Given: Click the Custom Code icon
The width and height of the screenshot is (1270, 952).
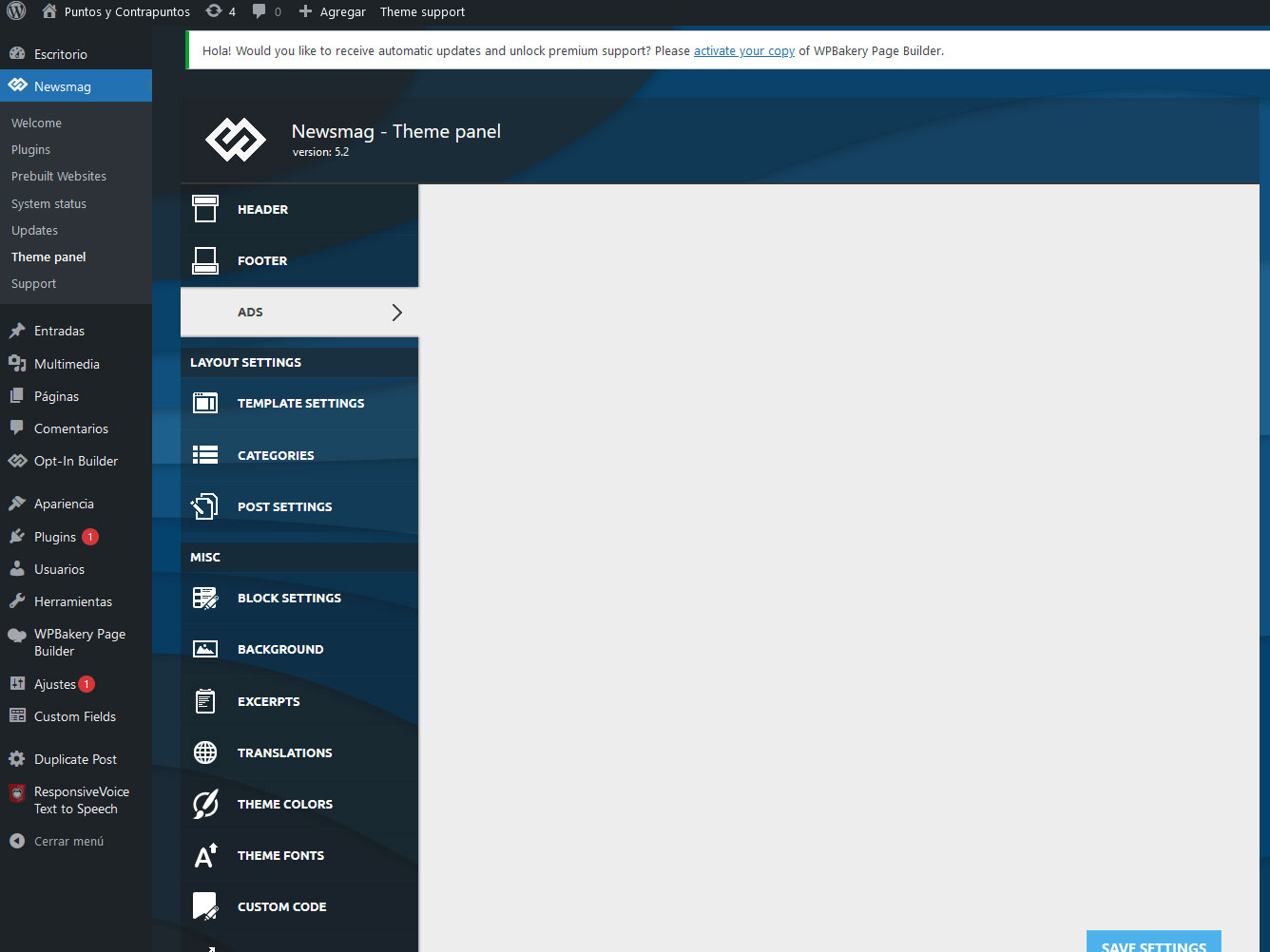Looking at the screenshot, I should coord(205,906).
